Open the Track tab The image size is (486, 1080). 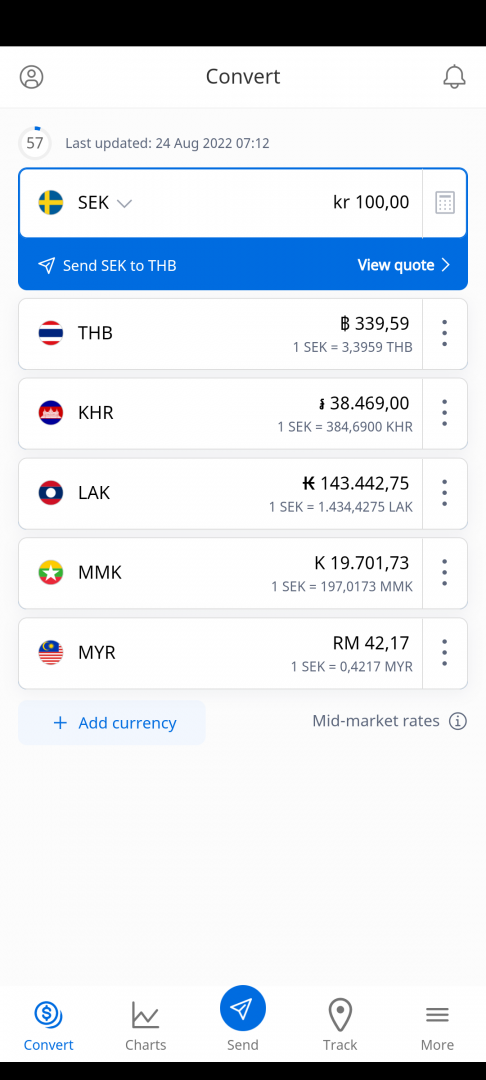pos(340,1026)
